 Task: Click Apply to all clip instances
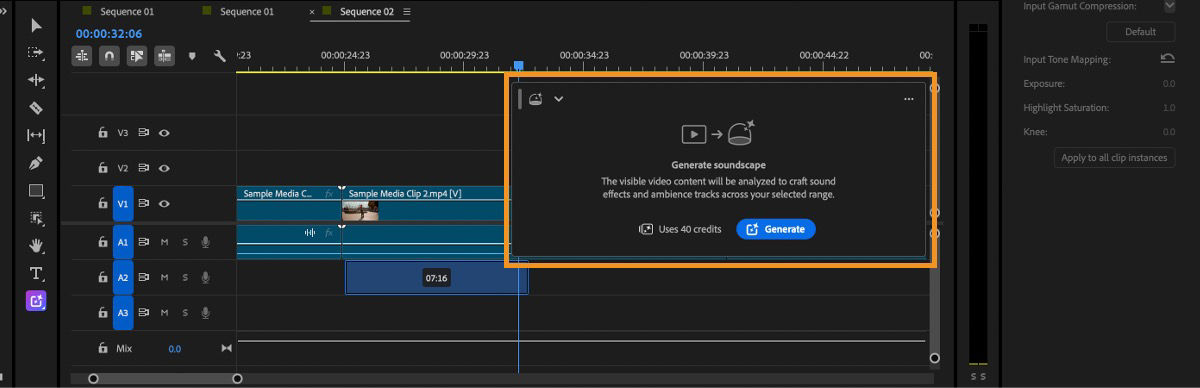click(x=1115, y=158)
